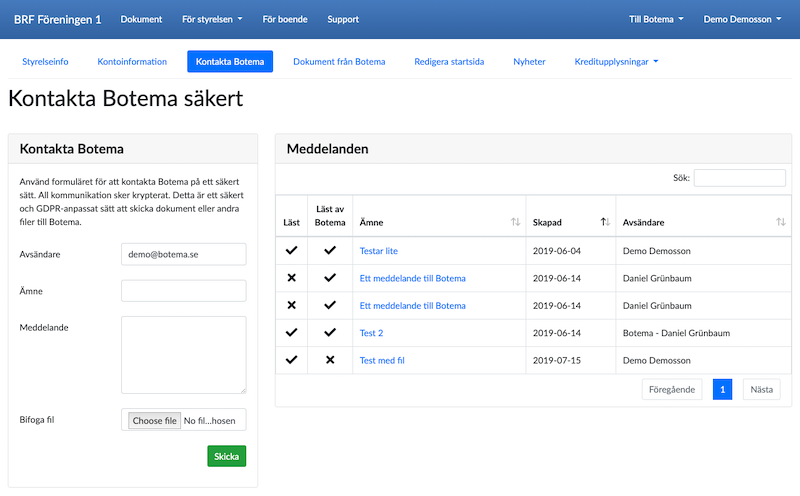Screen dimensions: 800x496
Task: Open the Demo Demosson user menu
Action: 743,19
